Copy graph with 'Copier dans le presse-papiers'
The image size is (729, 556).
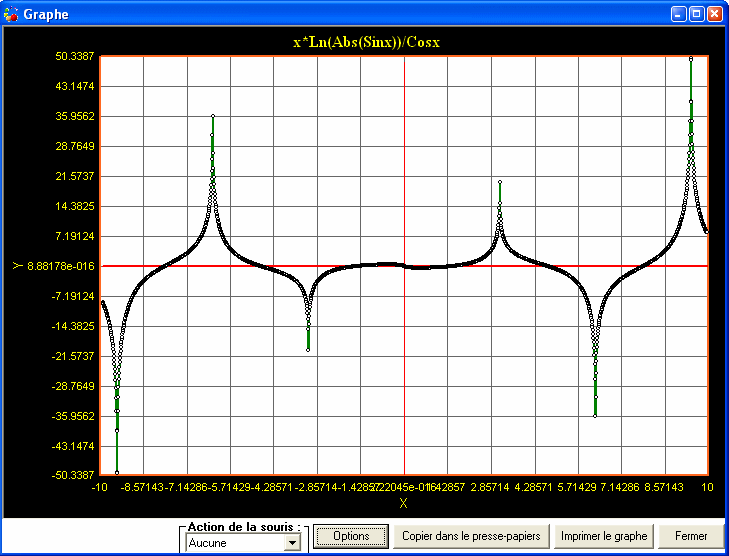point(471,536)
